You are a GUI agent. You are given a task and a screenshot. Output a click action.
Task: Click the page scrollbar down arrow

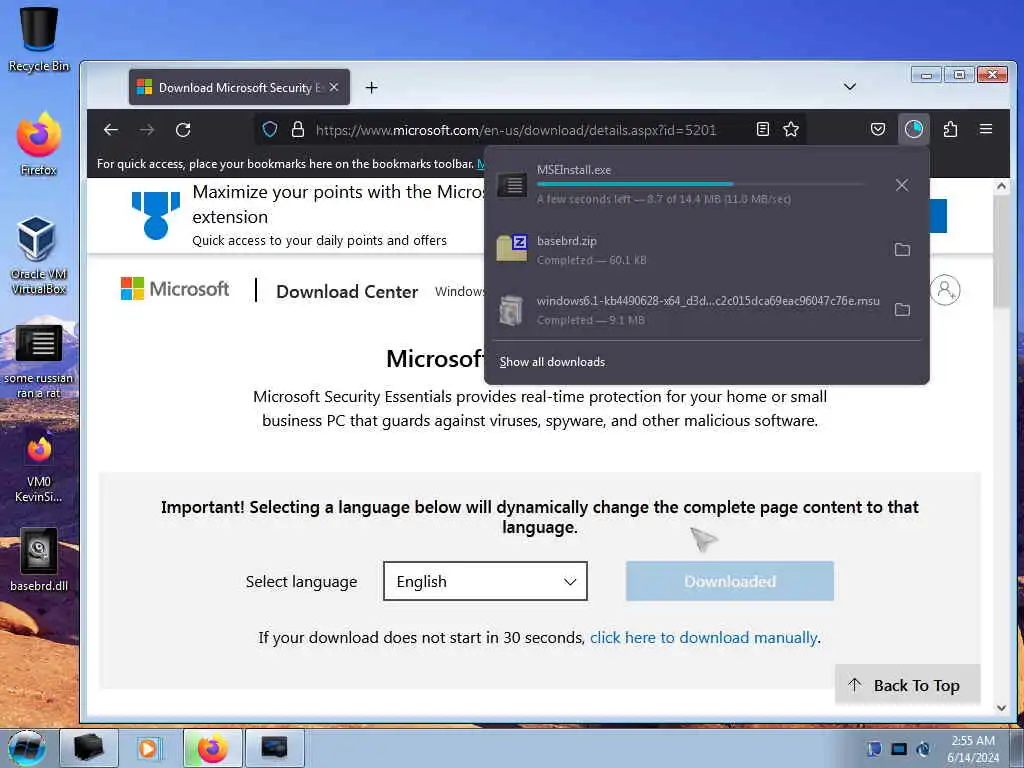point(1002,708)
